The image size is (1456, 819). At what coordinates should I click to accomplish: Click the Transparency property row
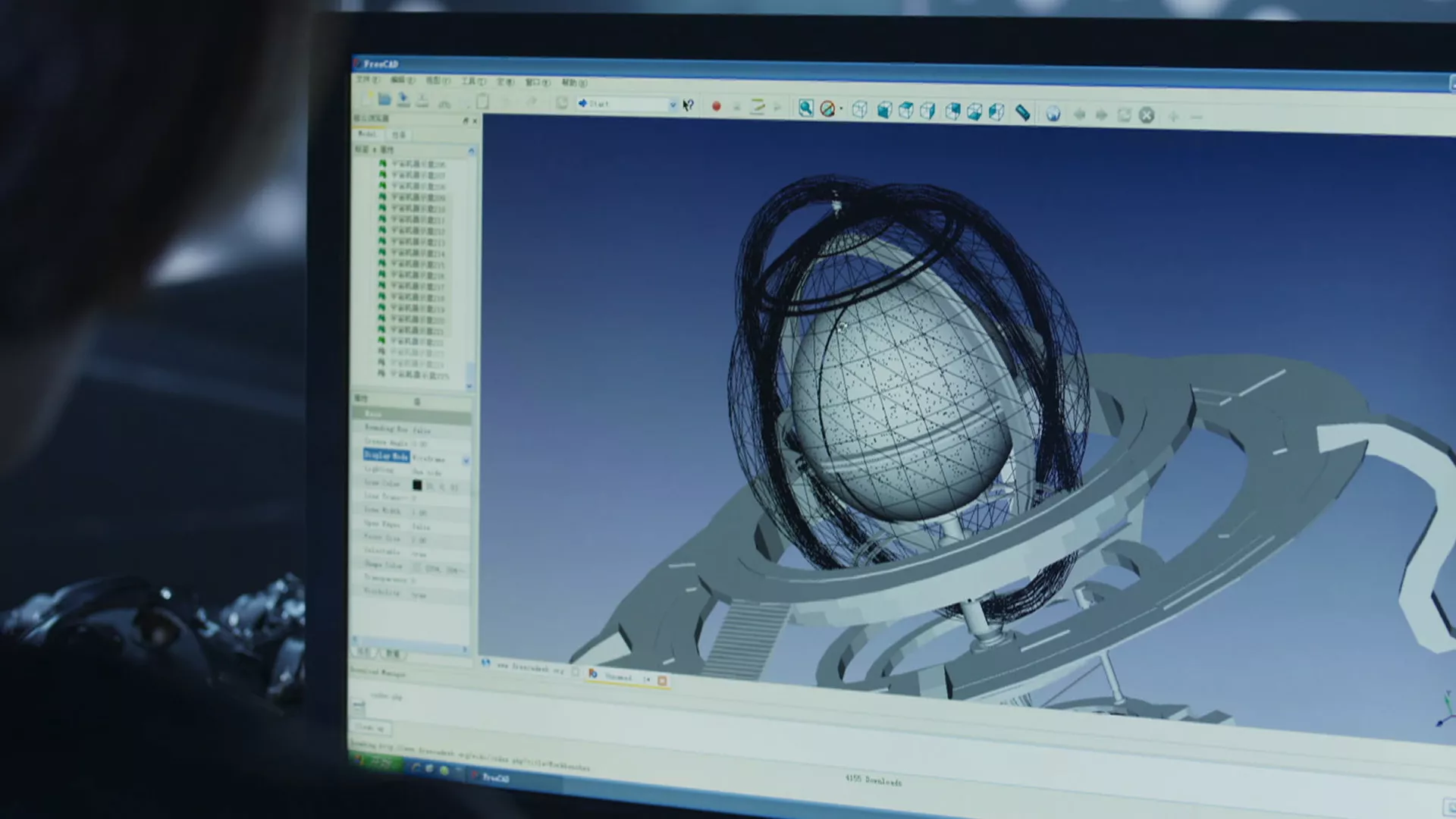tap(412, 580)
